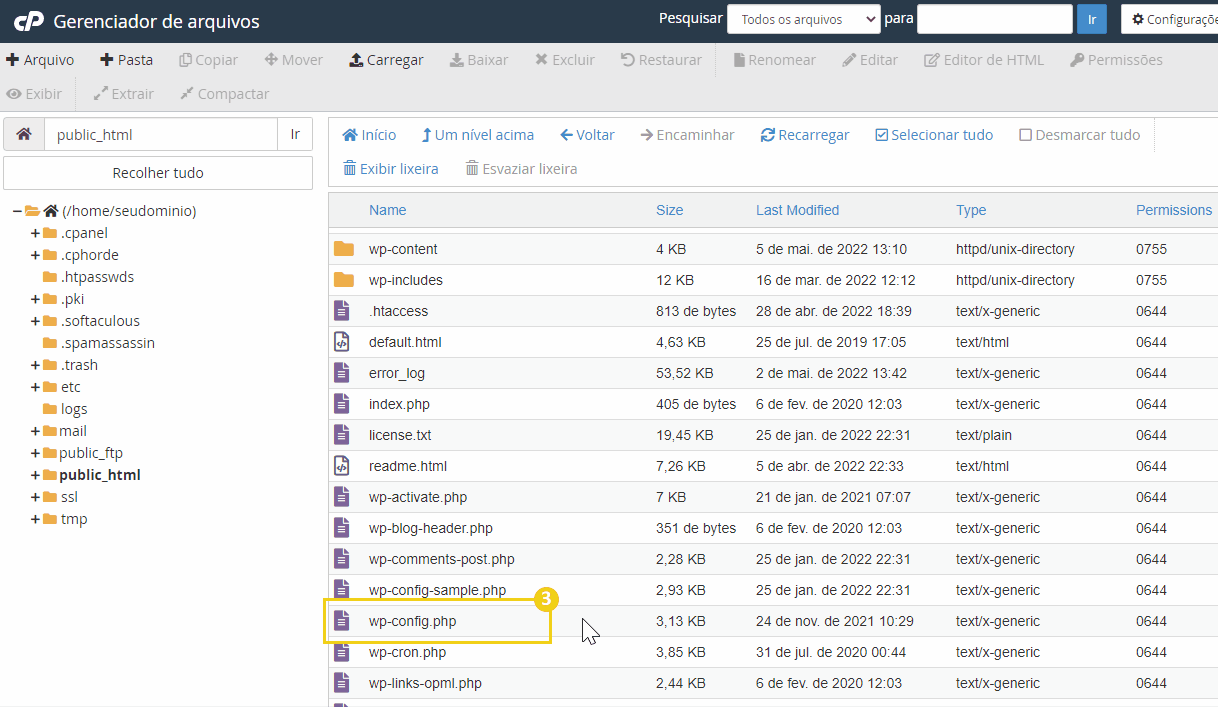This screenshot has width=1218, height=707.
Task: Click the Copiar toolbar button
Action: coord(209,60)
